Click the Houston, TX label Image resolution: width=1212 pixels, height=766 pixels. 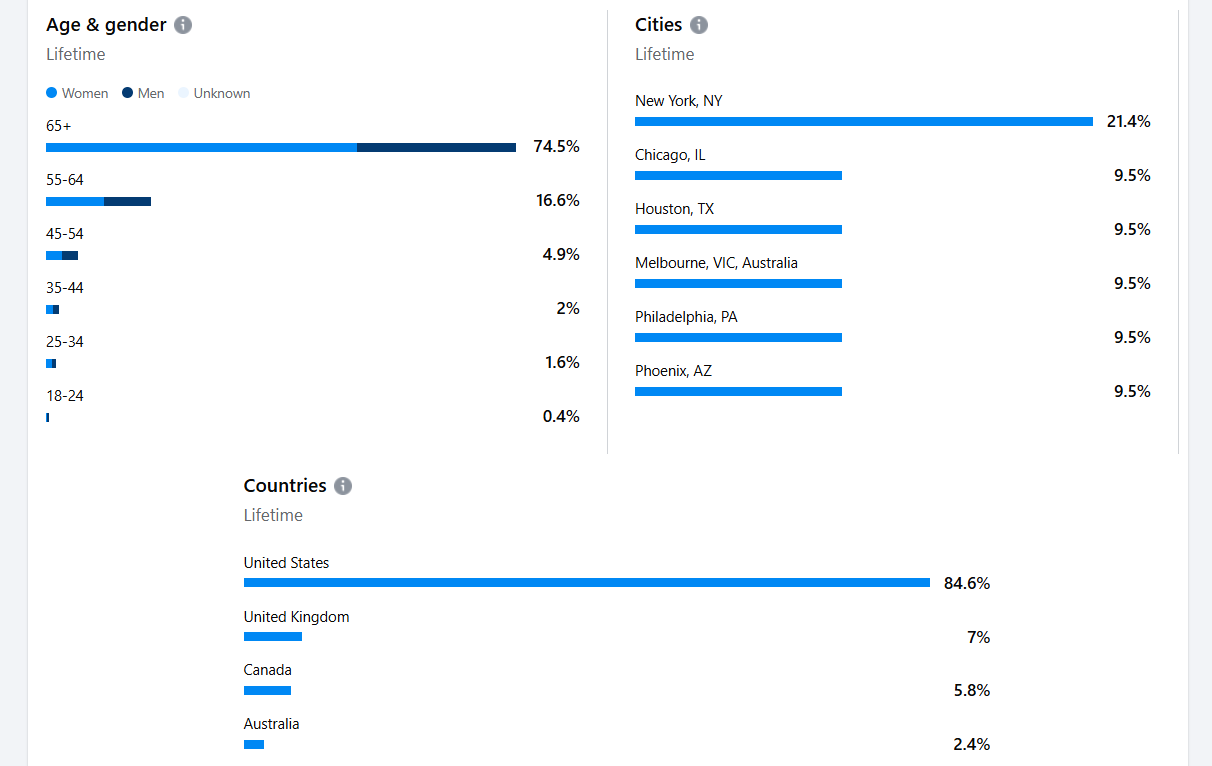[x=676, y=209]
